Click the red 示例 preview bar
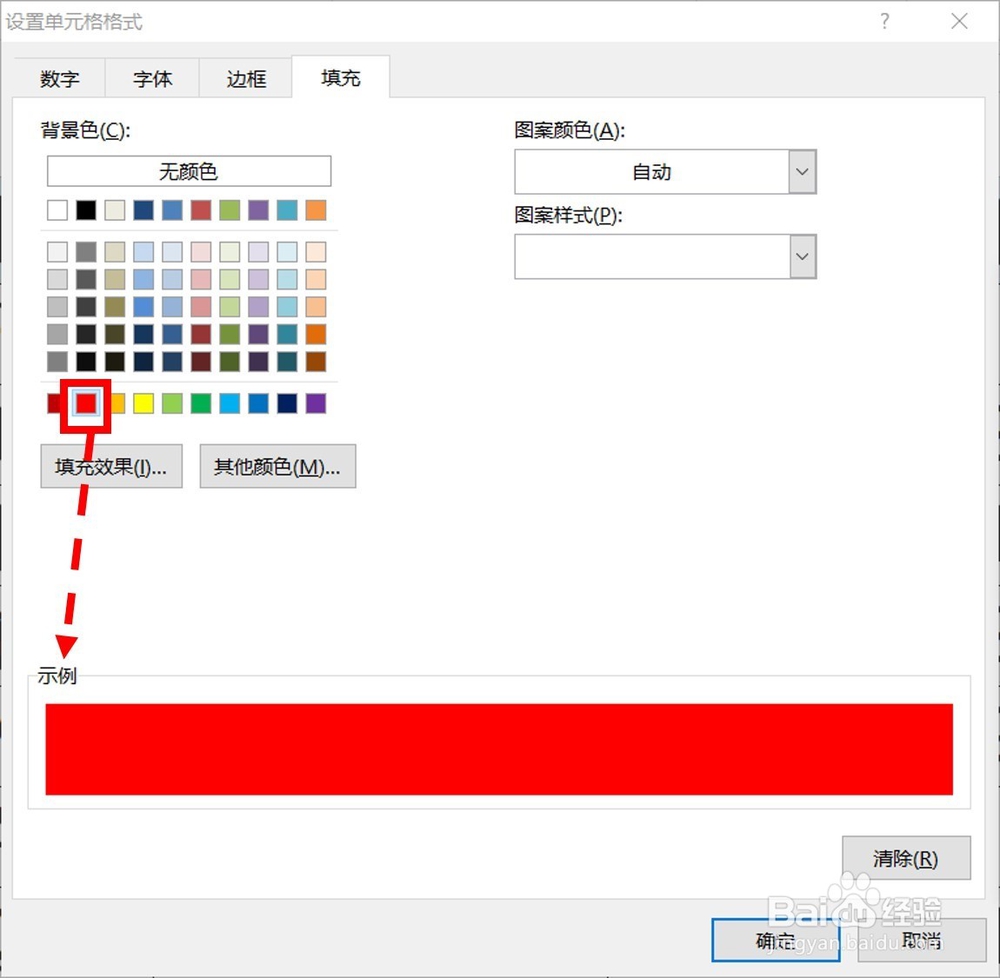 tap(499, 749)
